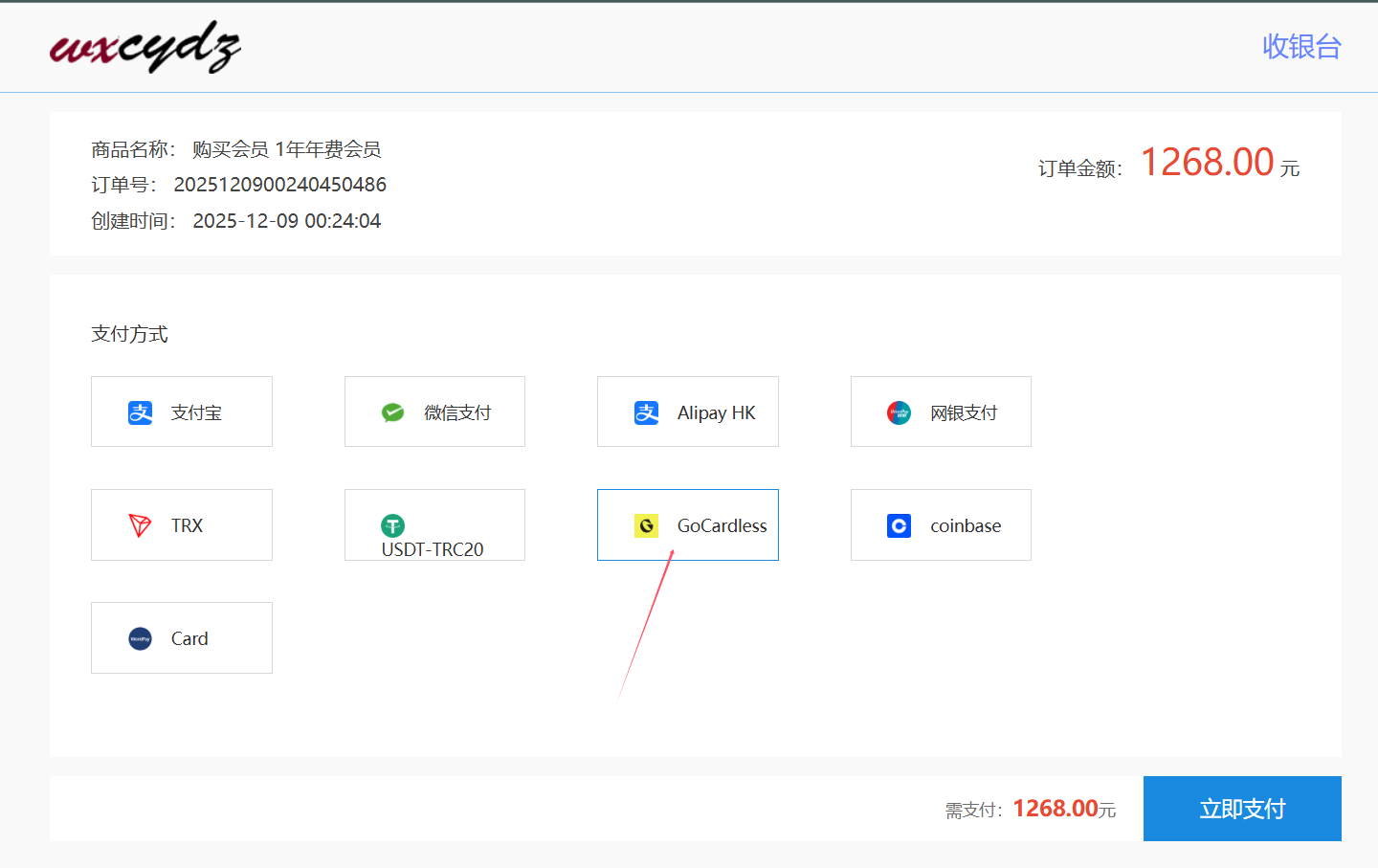
Task: Click the order number 2025120900240450486
Action: pyautogui.click(x=279, y=185)
